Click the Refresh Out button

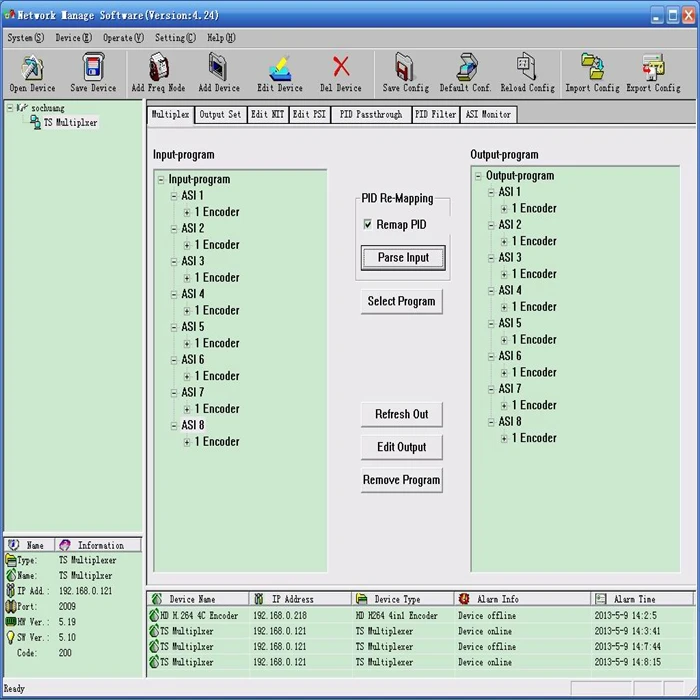(x=401, y=414)
